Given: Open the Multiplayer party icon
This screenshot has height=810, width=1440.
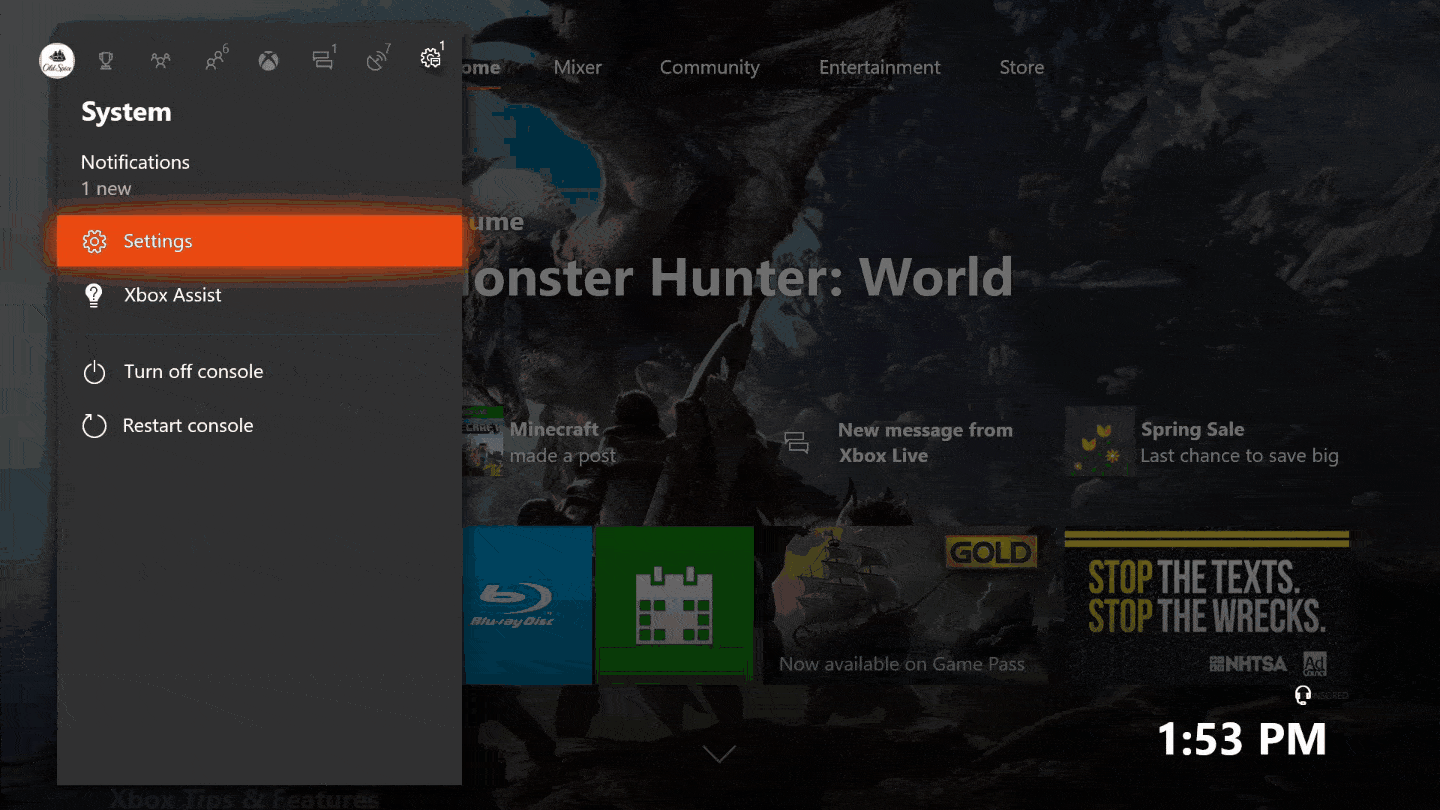Looking at the screenshot, I should (x=160, y=61).
